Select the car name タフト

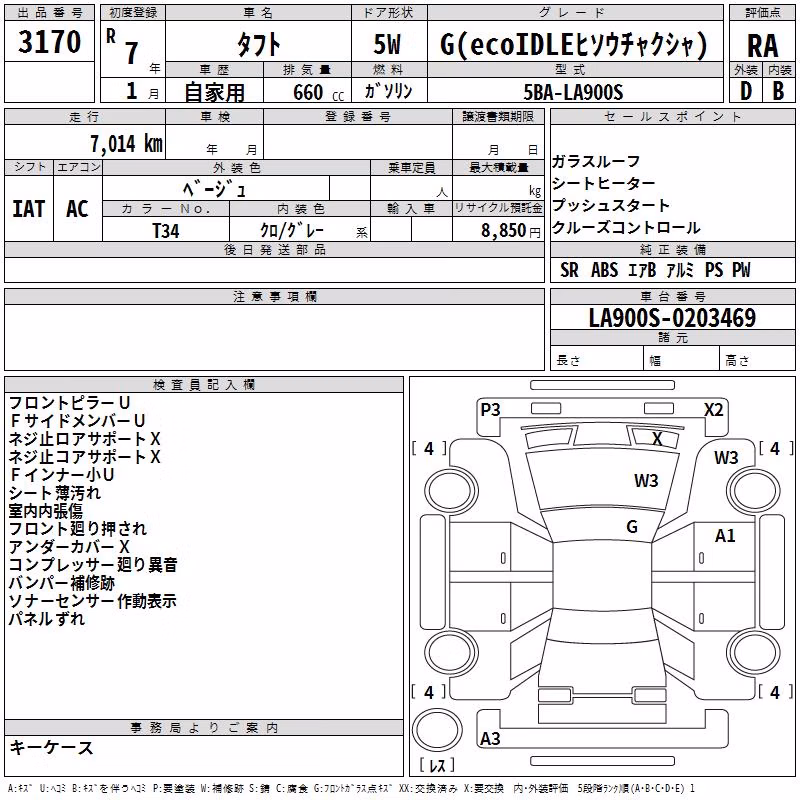[x=258, y=44]
